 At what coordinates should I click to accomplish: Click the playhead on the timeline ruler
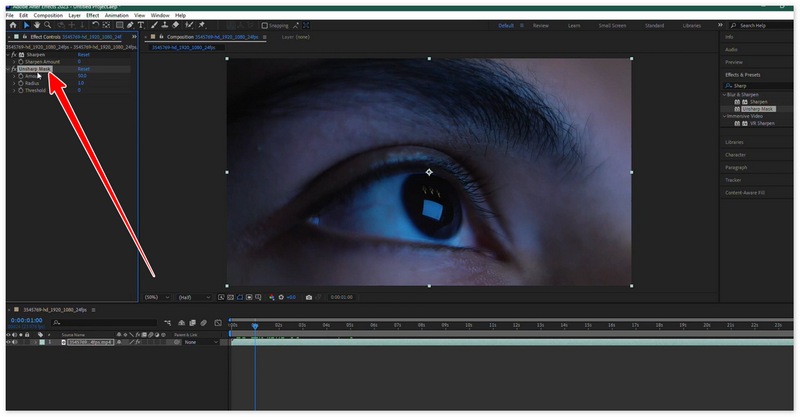[255, 325]
